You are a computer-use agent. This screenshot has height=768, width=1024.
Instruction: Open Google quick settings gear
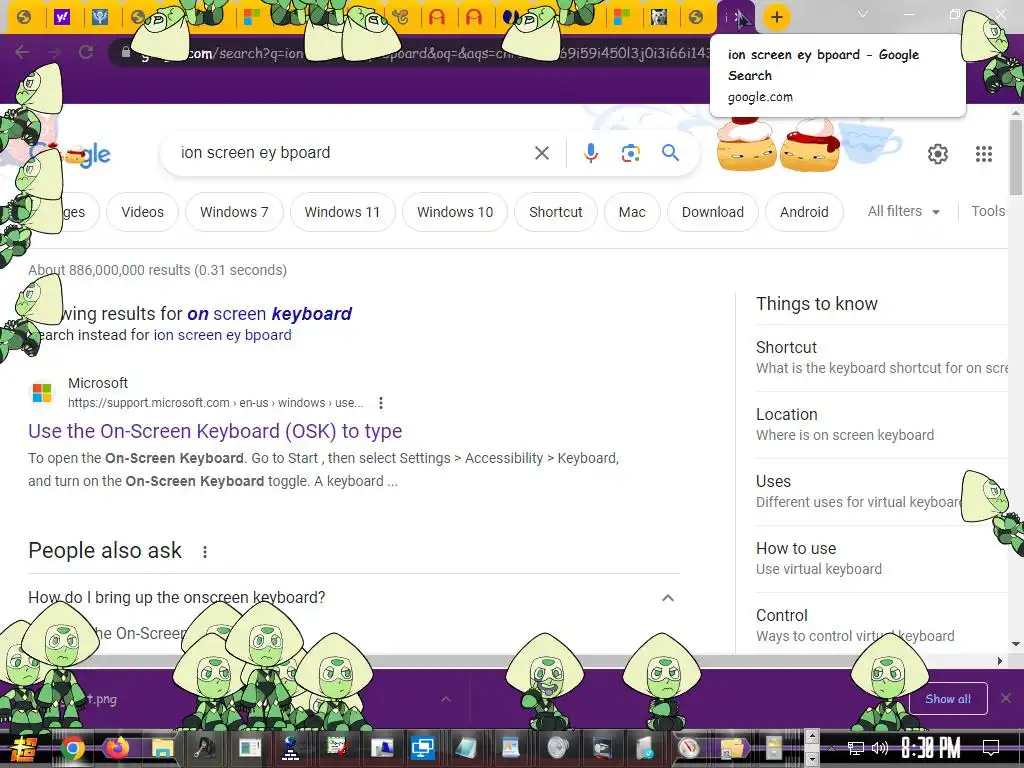[938, 154]
